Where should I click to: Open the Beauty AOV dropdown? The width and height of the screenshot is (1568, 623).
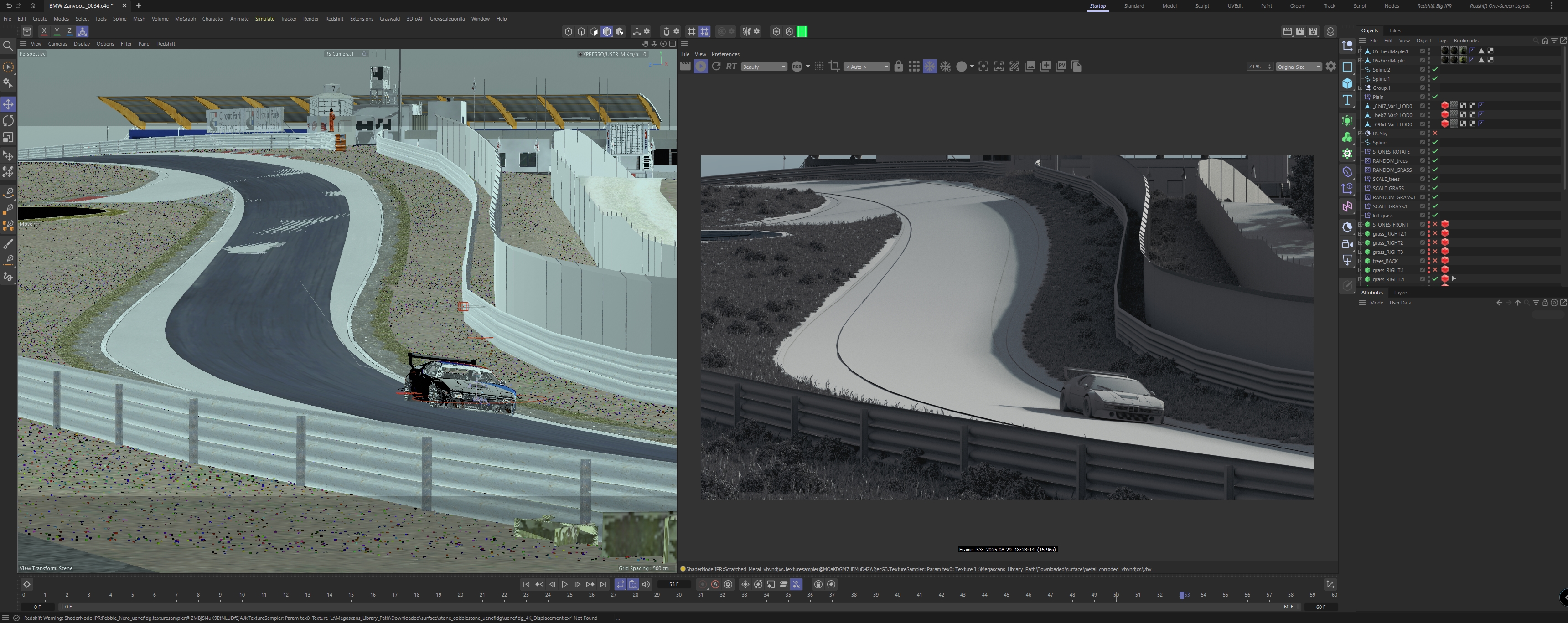pos(764,67)
